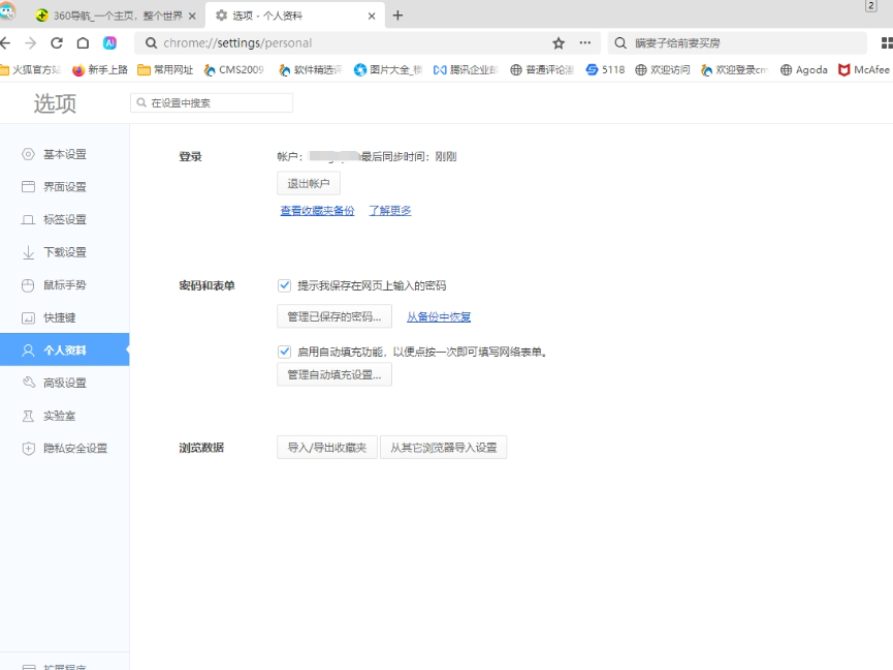Open the CMS2009 bookmark
The width and height of the screenshot is (893, 670).
coord(234,70)
